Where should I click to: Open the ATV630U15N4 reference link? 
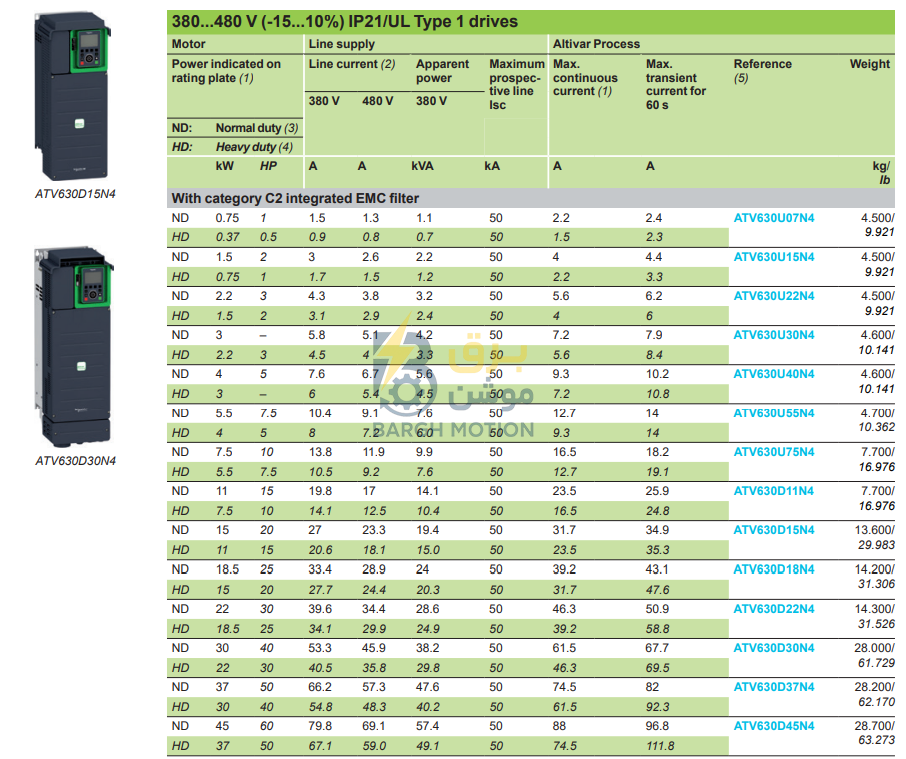pyautogui.click(x=774, y=257)
